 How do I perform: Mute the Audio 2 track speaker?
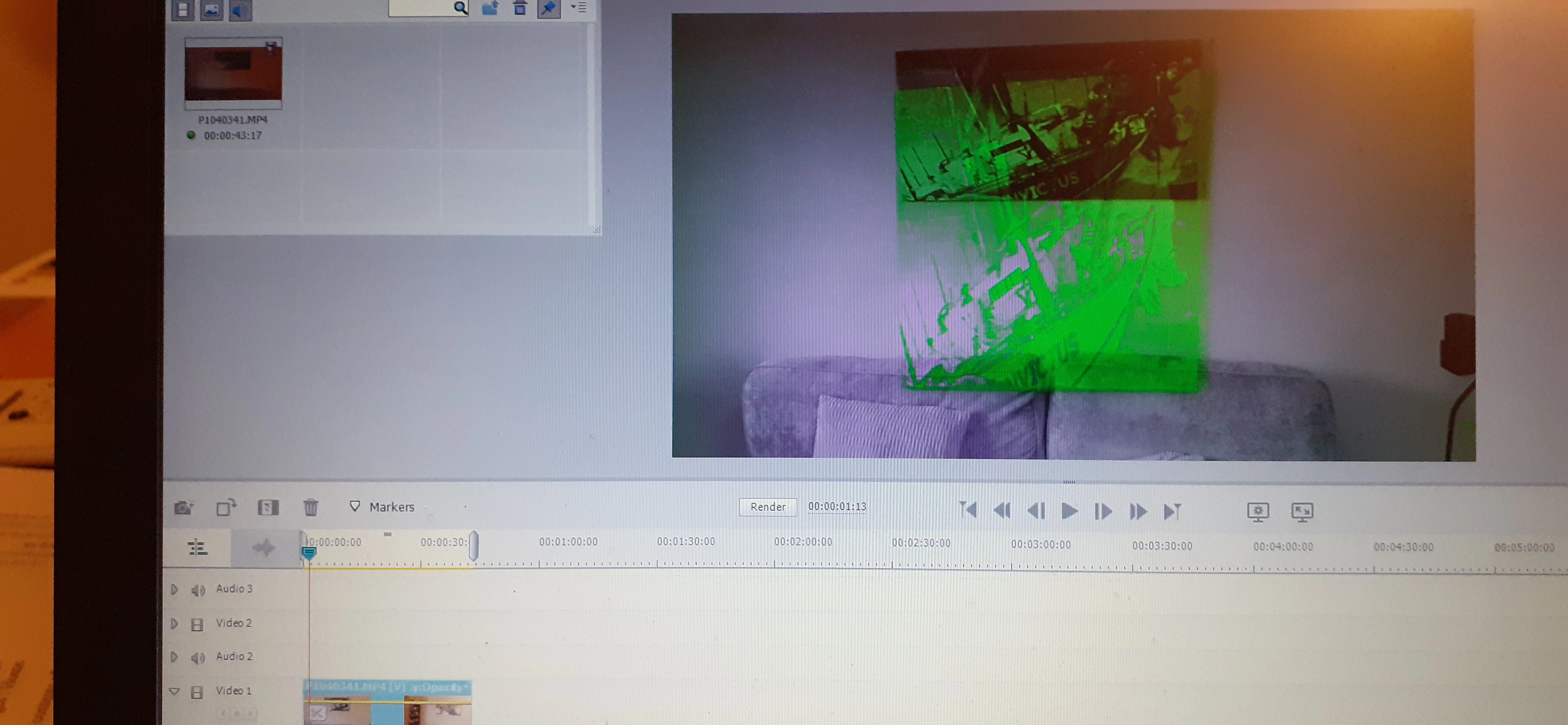point(198,657)
